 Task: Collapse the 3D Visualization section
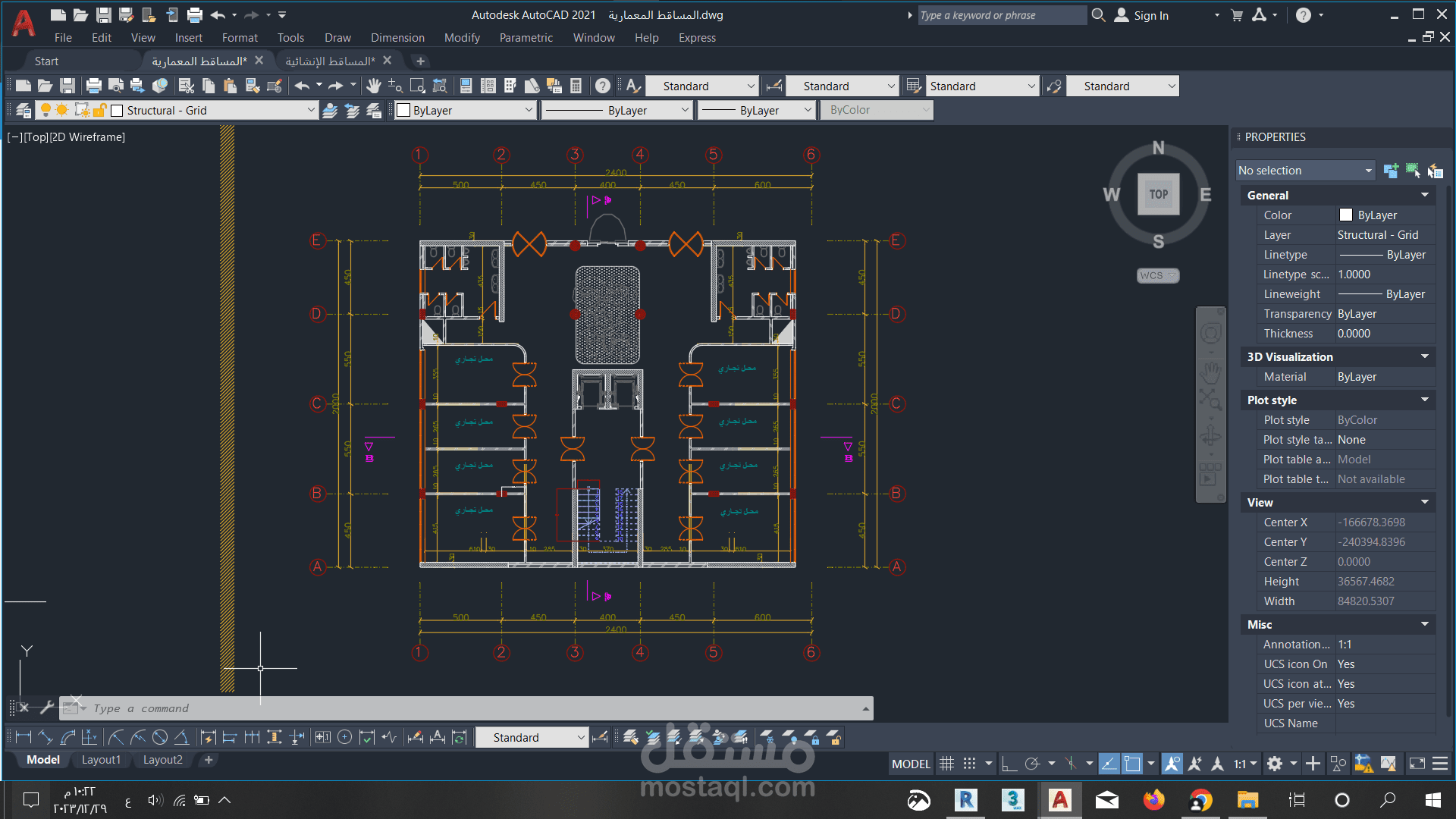click(x=1425, y=357)
